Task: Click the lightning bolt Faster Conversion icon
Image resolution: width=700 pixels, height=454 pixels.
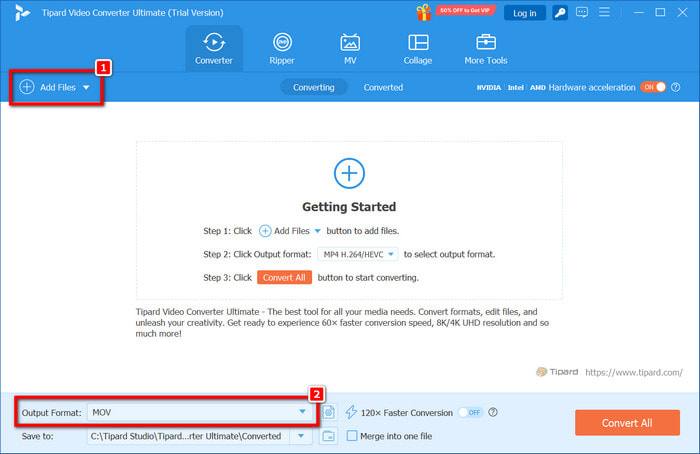Action: tap(351, 412)
